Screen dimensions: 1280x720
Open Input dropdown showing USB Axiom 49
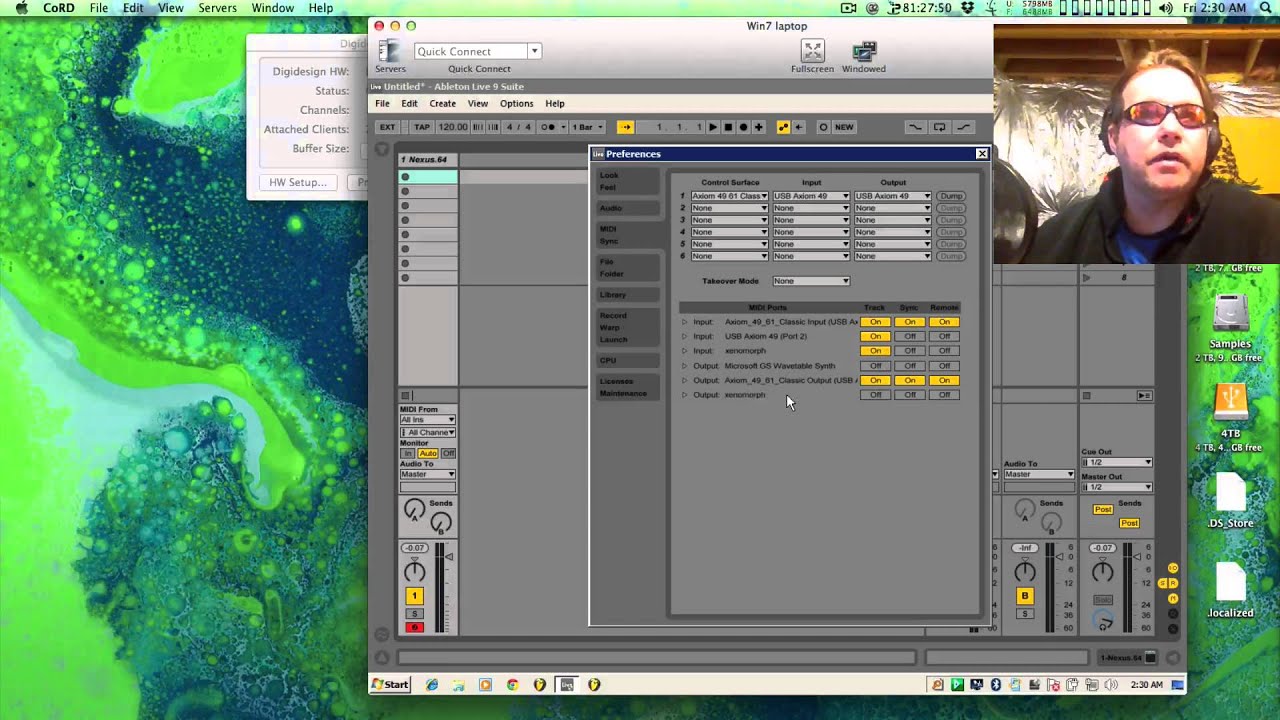pos(811,196)
